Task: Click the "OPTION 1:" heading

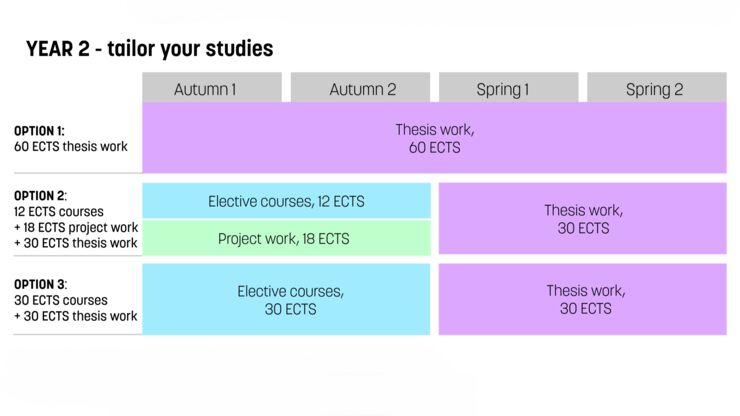Action: click(x=39, y=131)
